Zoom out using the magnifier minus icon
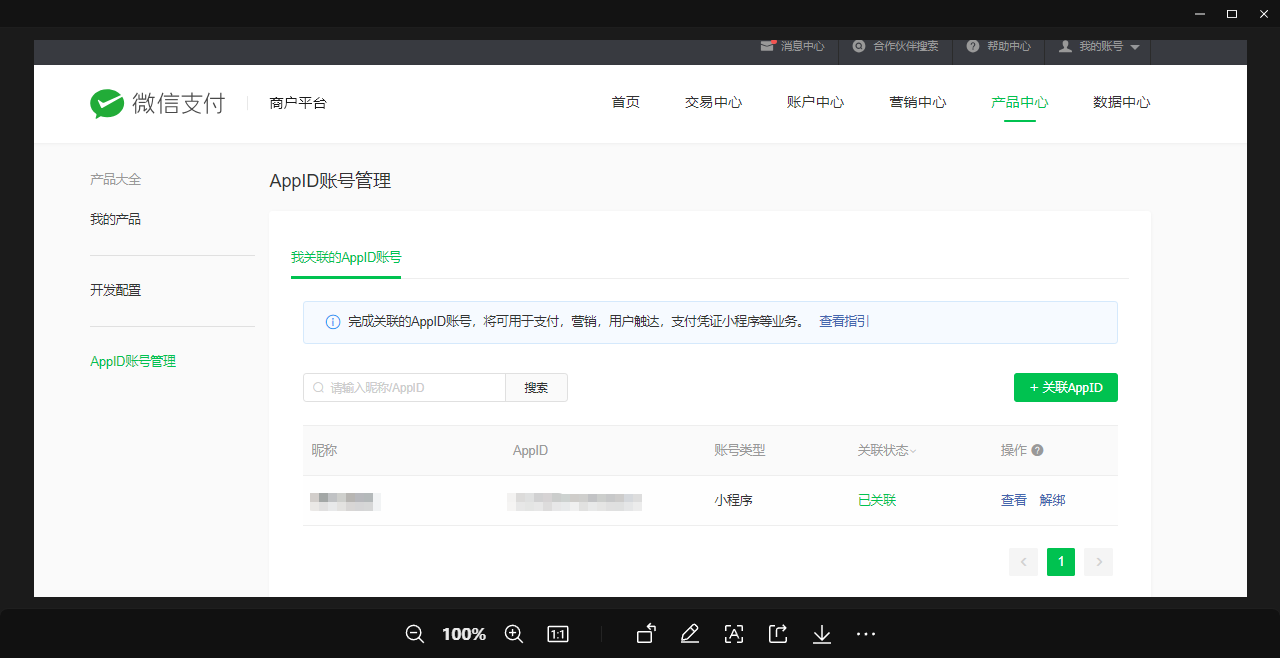 click(x=415, y=634)
